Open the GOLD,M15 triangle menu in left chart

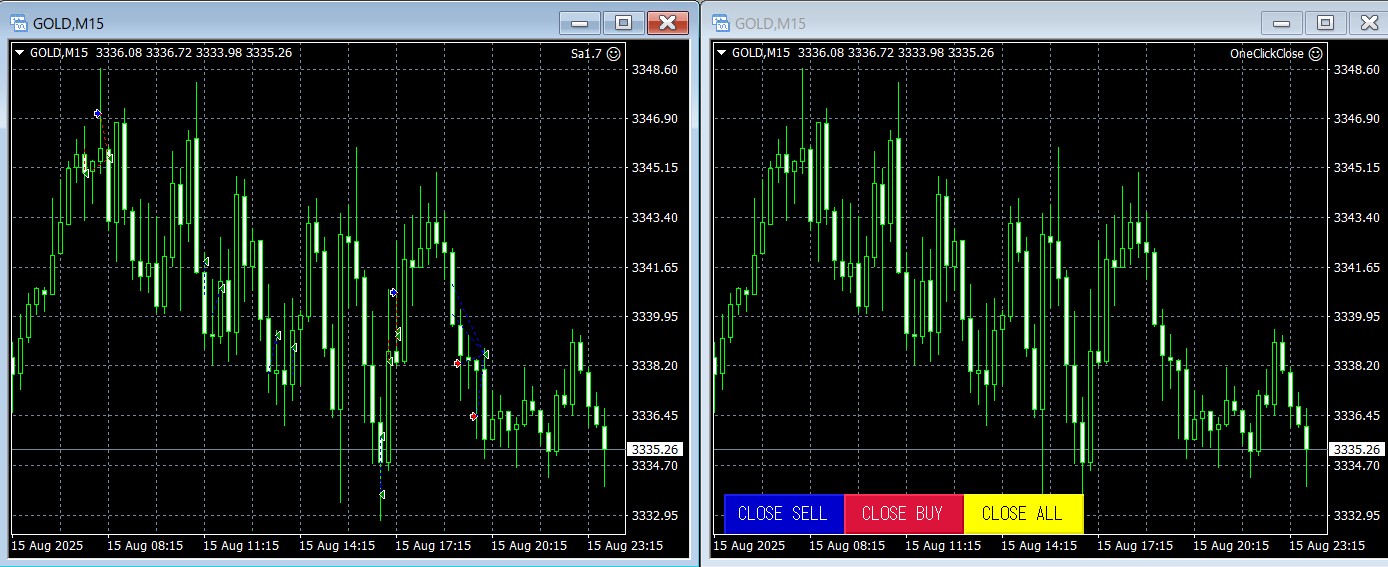19,53
